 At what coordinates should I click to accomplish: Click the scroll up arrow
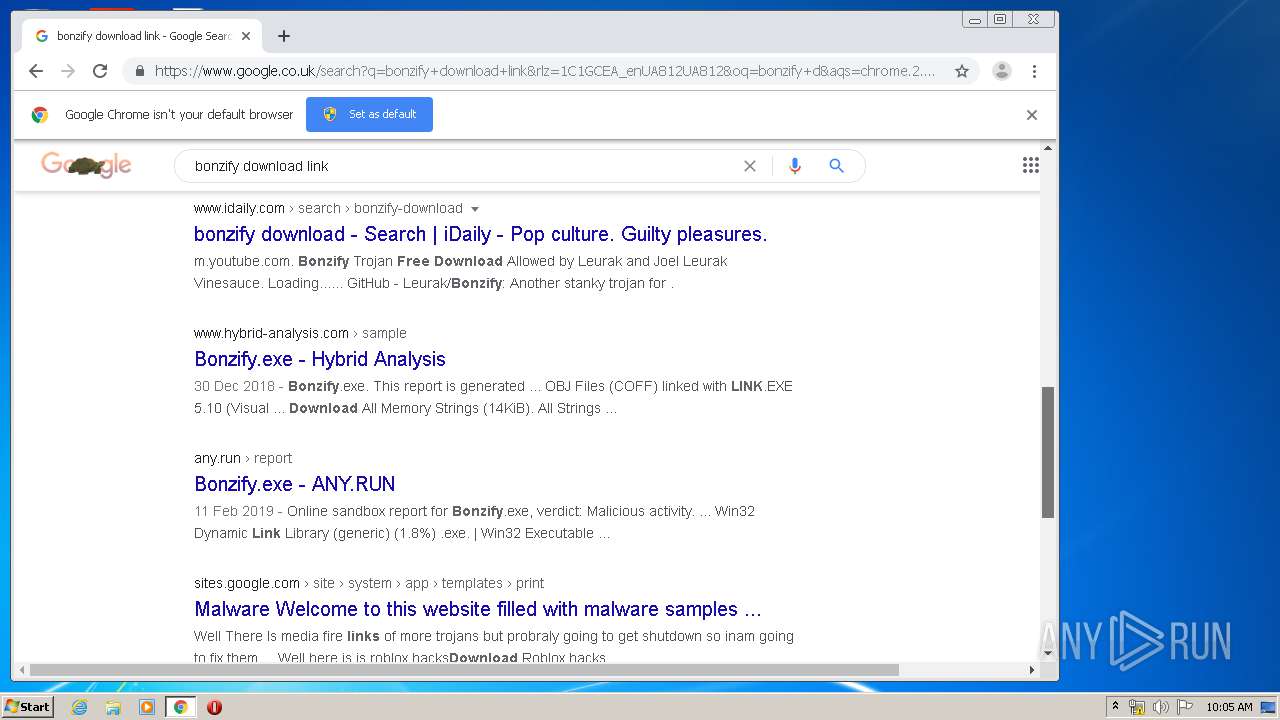pos(1048,148)
